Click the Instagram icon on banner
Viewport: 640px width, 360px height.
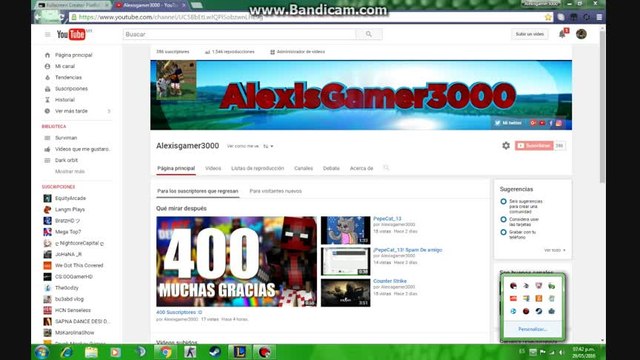559,123
